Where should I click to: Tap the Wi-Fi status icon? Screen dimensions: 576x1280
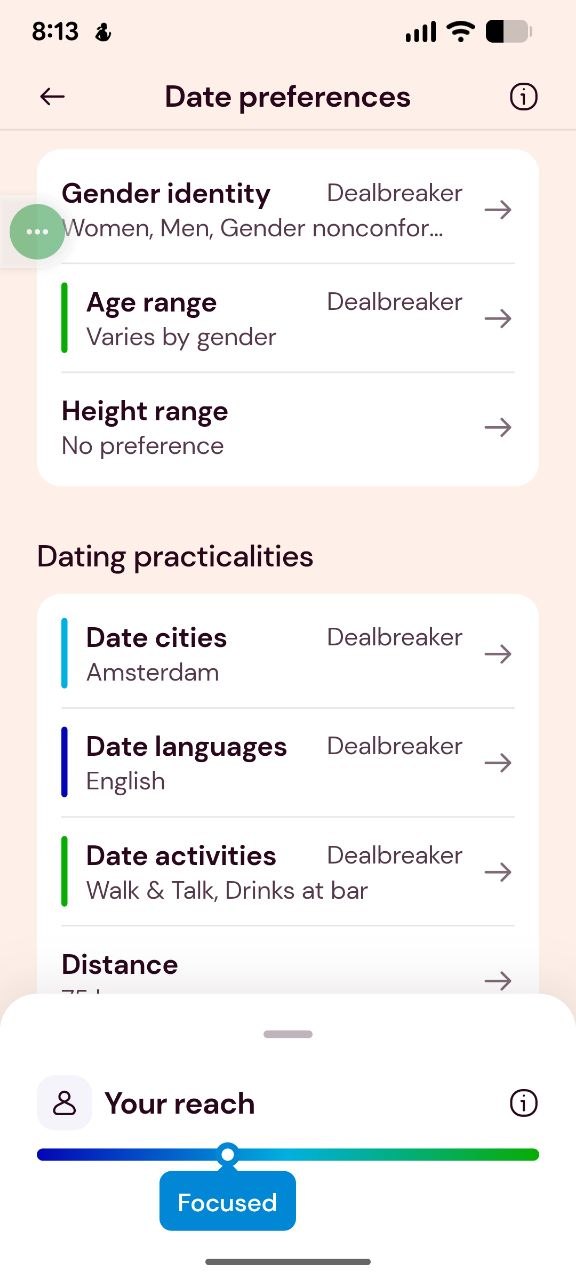[460, 32]
